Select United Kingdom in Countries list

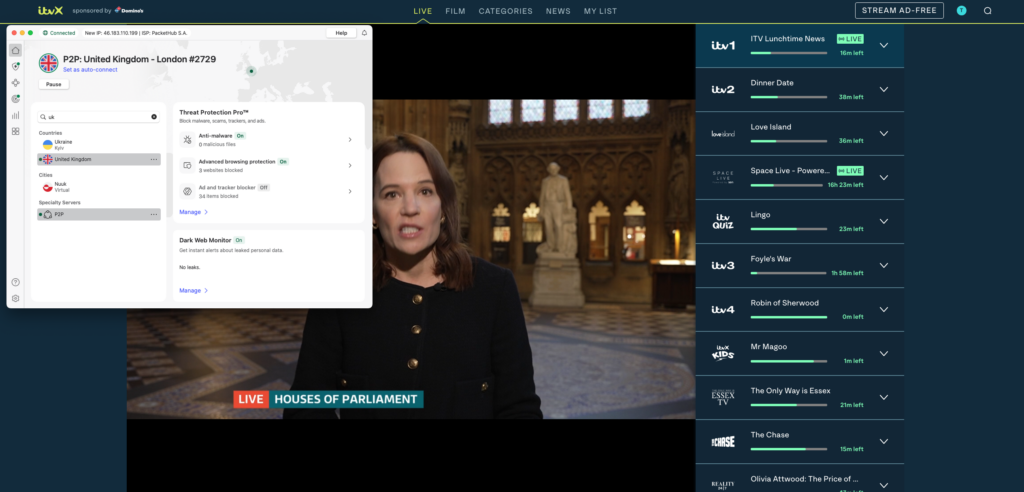tap(99, 159)
